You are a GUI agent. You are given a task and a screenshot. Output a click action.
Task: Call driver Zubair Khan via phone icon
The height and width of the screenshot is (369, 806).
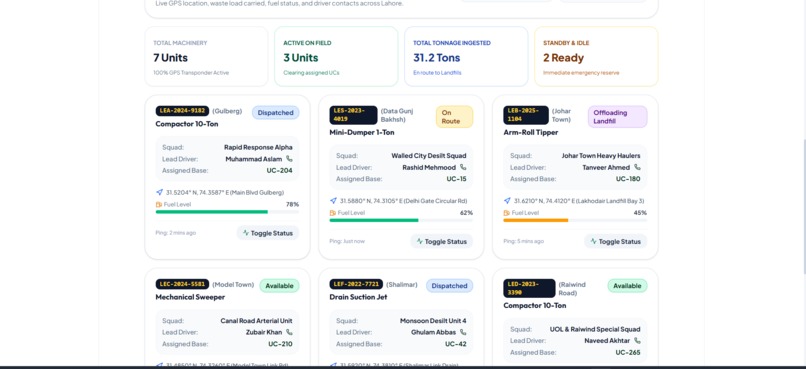[x=289, y=332]
